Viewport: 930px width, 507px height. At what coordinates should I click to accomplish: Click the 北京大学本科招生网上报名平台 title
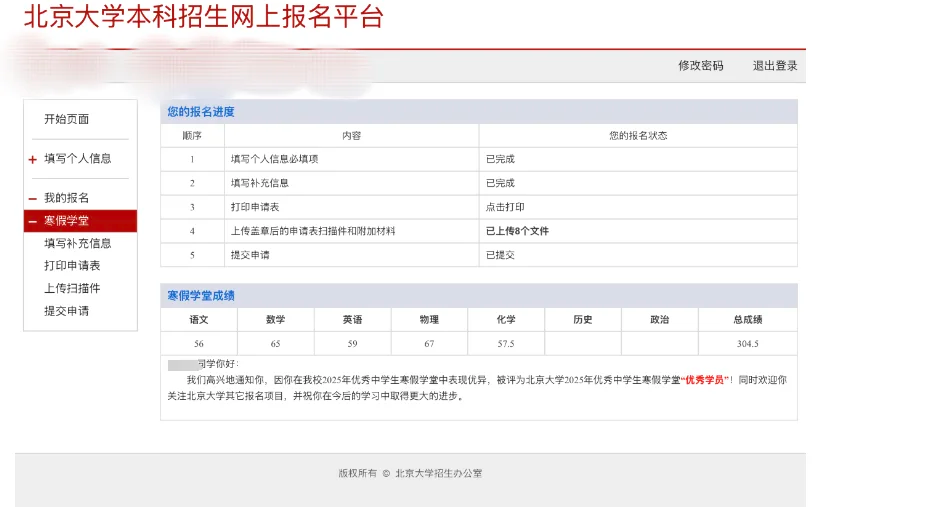click(x=204, y=17)
